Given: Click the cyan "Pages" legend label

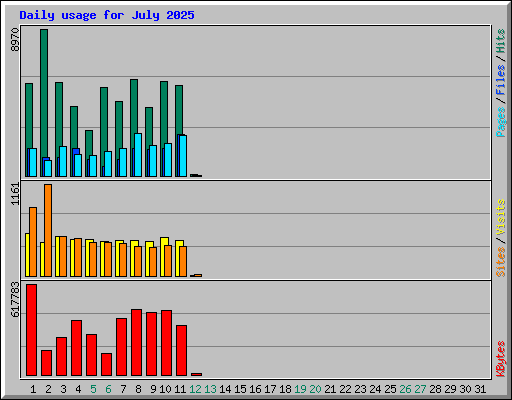Looking at the screenshot, I should pyautogui.click(x=501, y=122).
